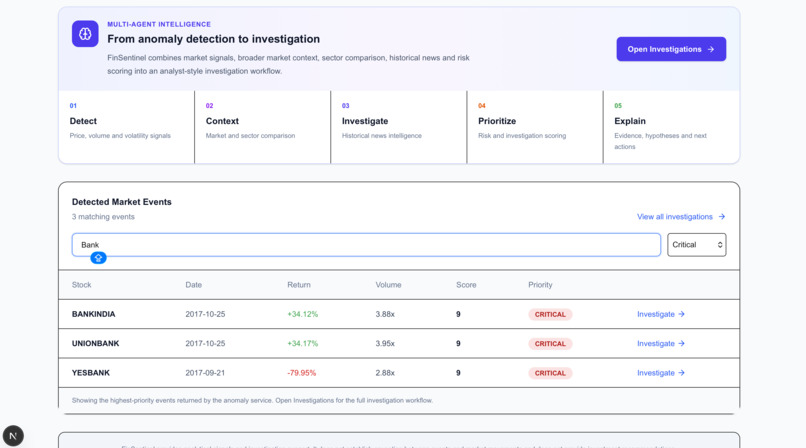The width and height of the screenshot is (806, 448).
Task: Select the YESBANK stock name
Action: tap(90, 373)
